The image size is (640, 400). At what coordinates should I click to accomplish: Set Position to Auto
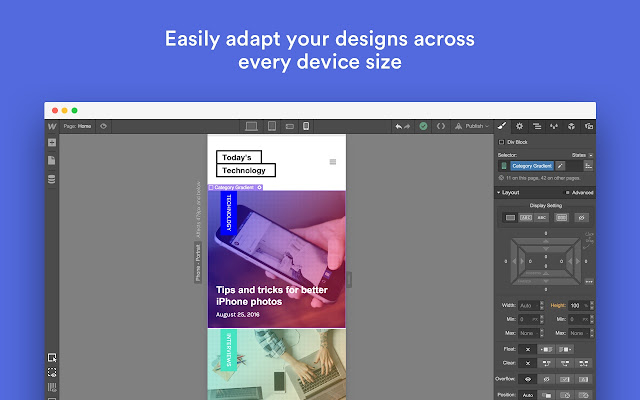[x=528, y=395]
